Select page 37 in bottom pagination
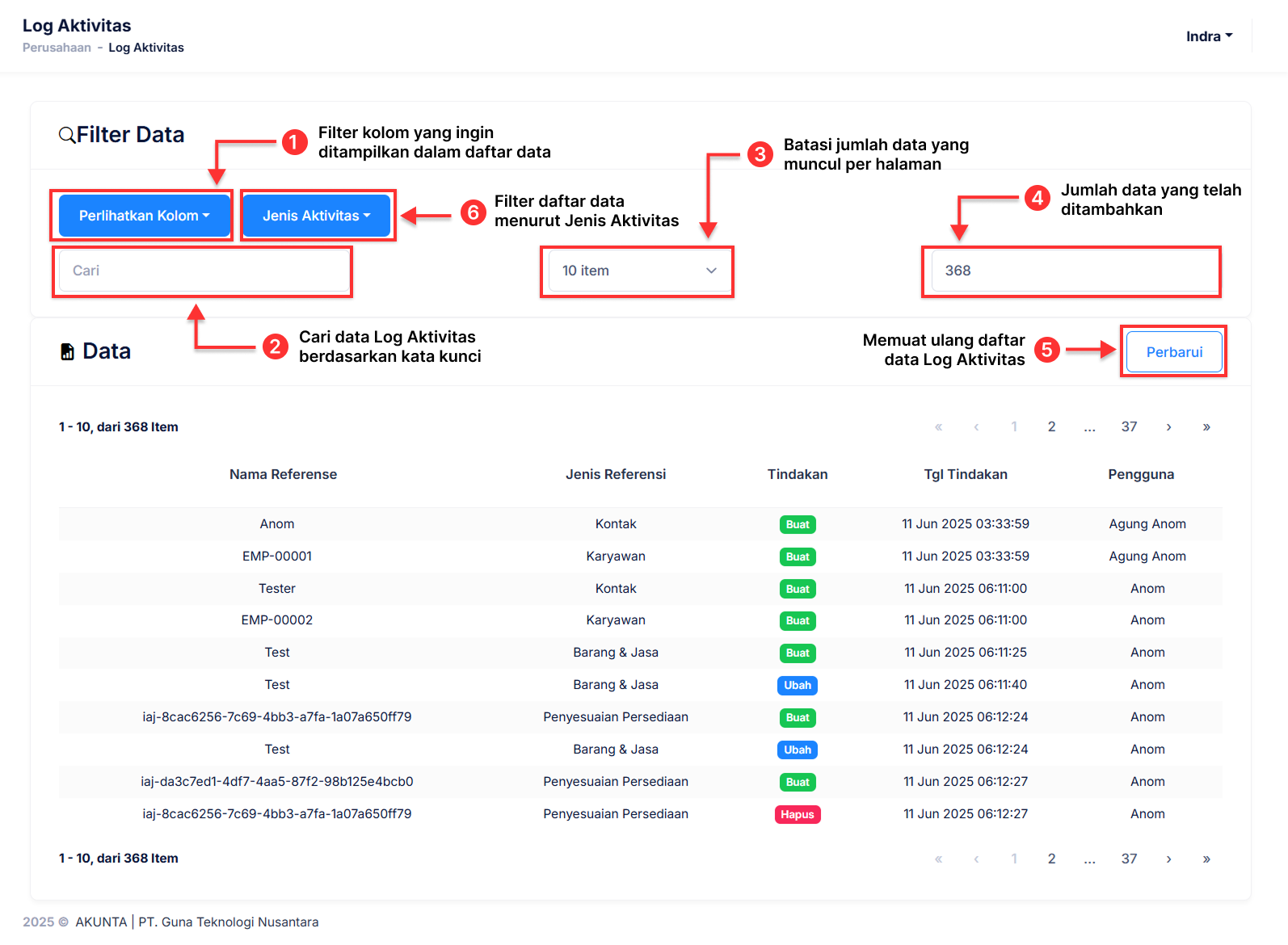 (1129, 859)
